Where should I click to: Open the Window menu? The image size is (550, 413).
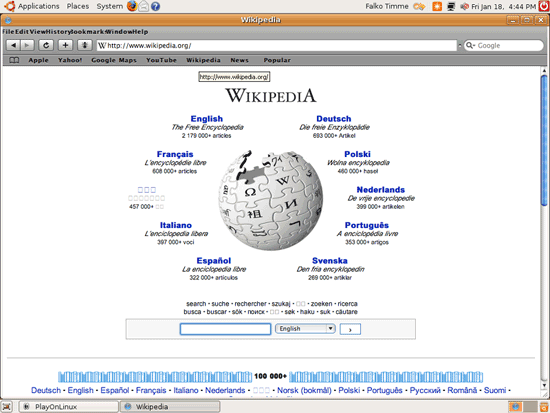[x=119, y=32]
